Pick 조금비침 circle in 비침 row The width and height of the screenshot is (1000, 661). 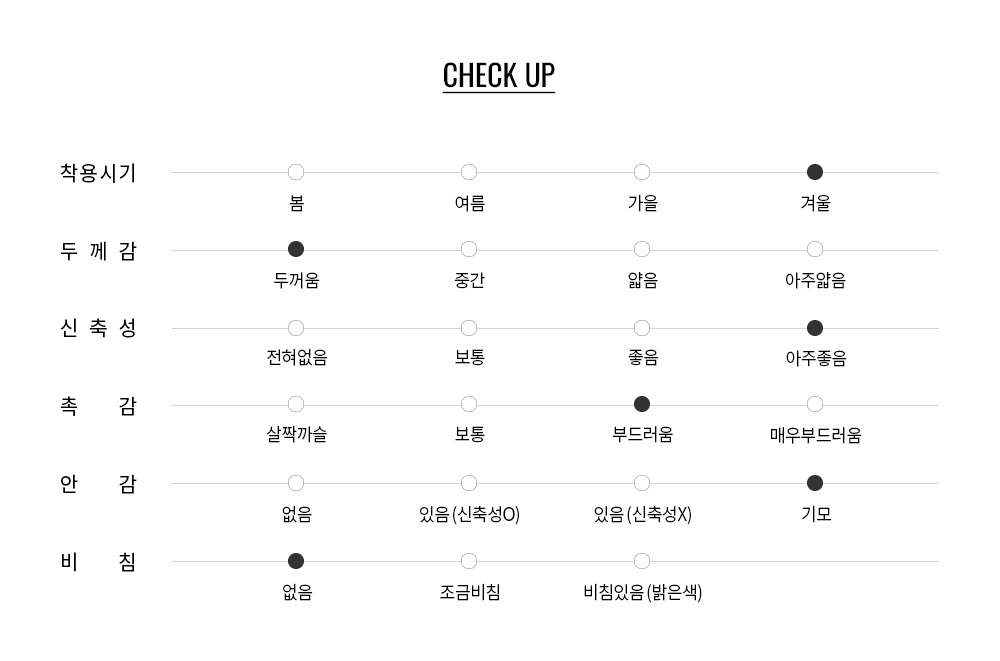pyautogui.click(x=469, y=561)
